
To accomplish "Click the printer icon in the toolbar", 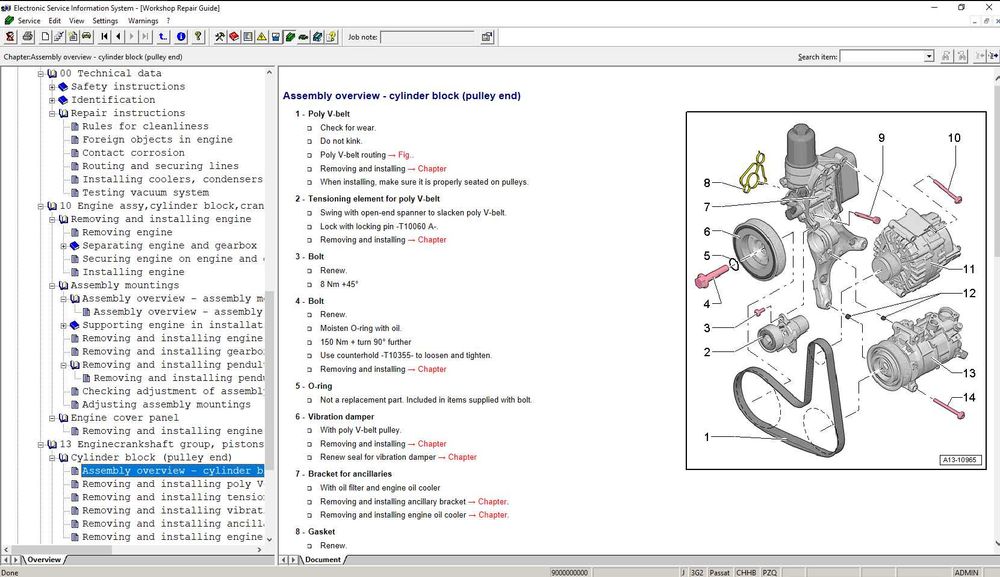I will 27,37.
